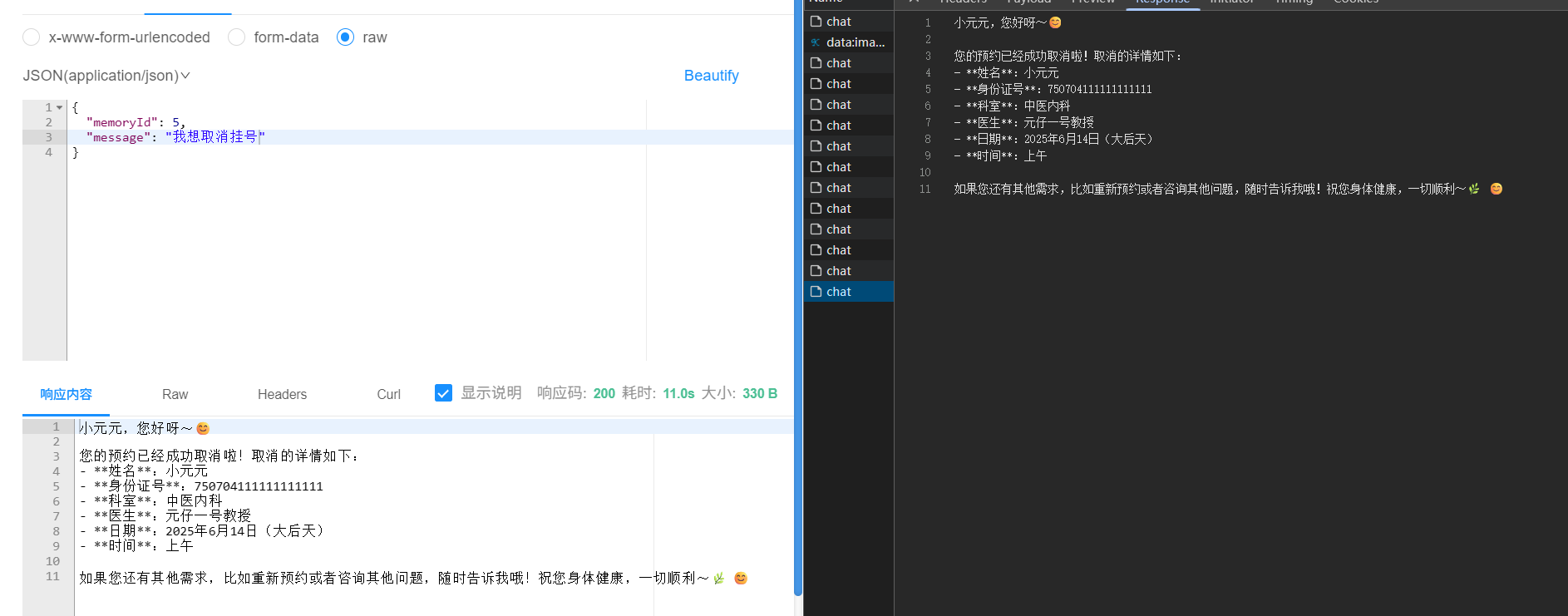Screen dimensions: 1568x616
Task: Click the blue vertical scrollbar beside response
Action: point(798,299)
